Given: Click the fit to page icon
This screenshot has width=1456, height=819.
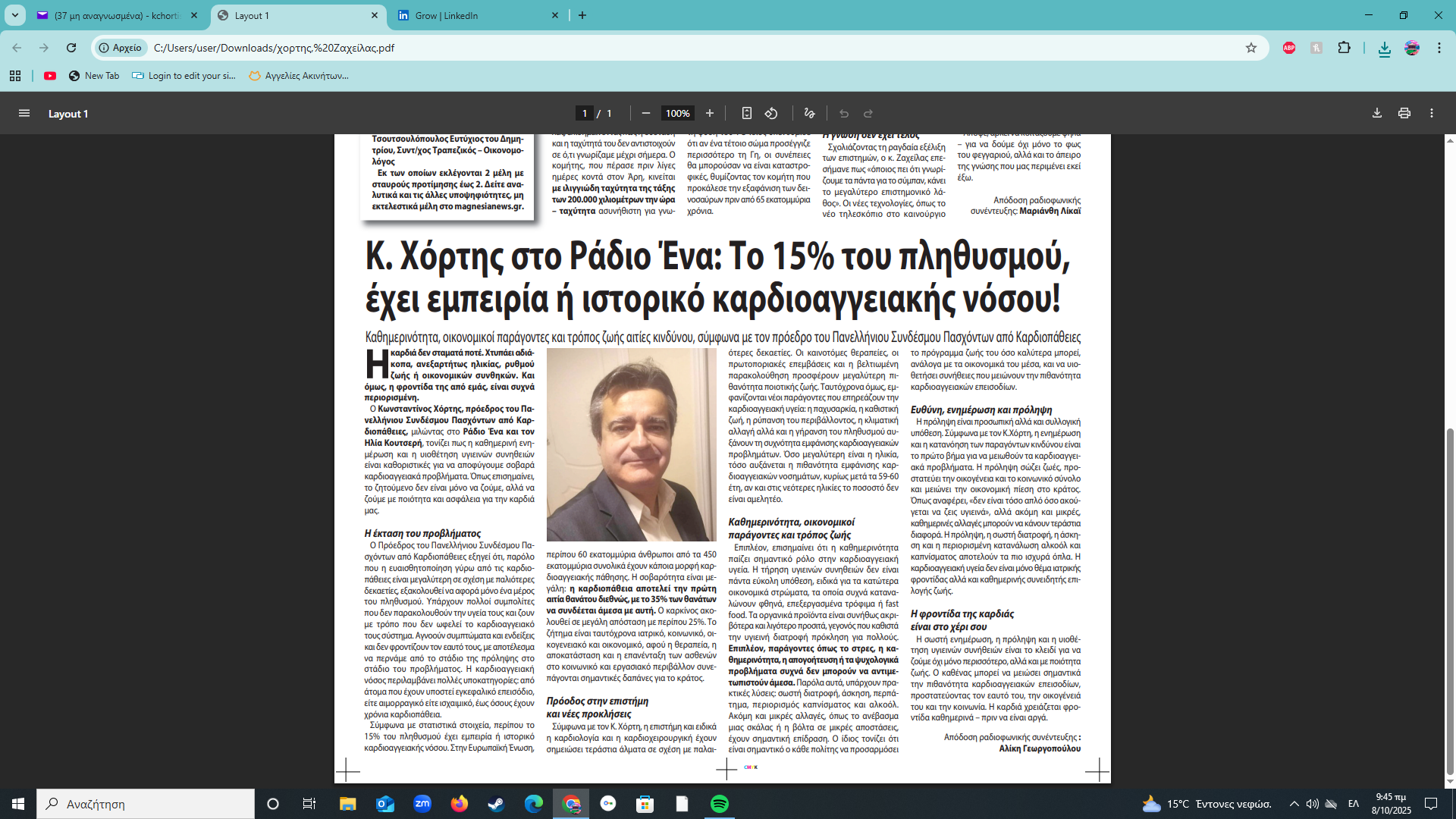Looking at the screenshot, I should 747,114.
